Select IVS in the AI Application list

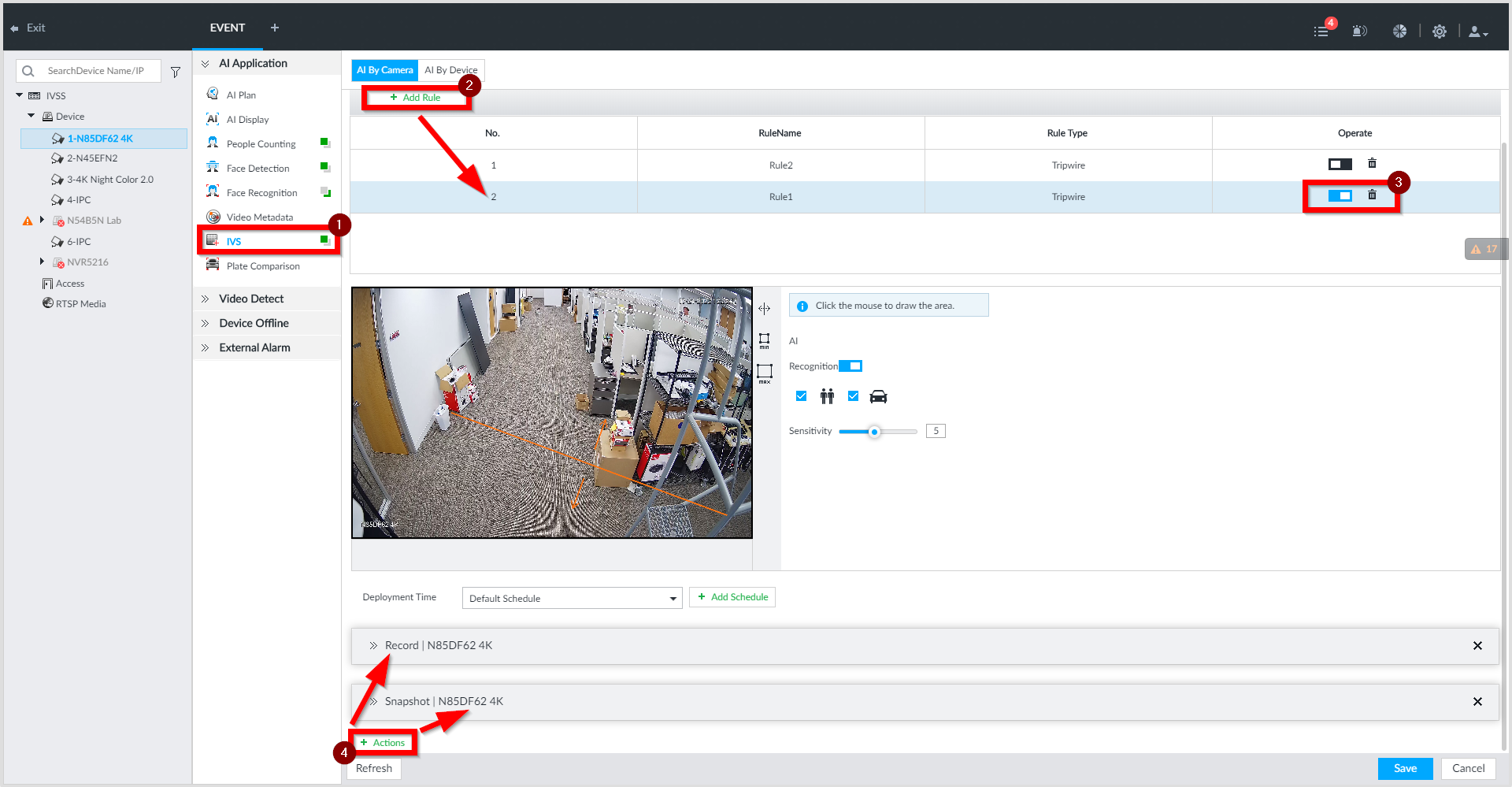tap(233, 241)
